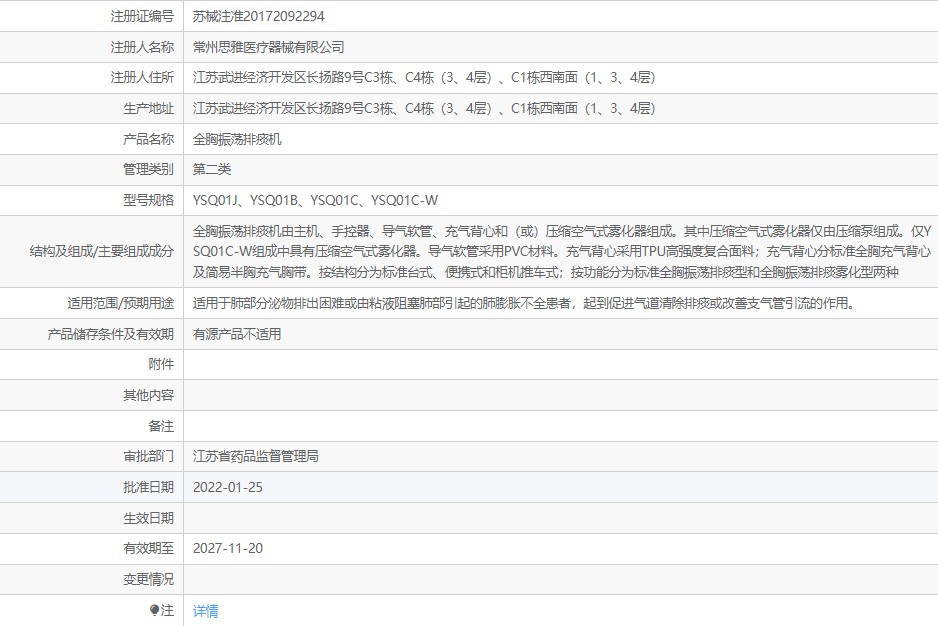Select the value 有源产品不适用
The image size is (938, 626).
click(x=237, y=334)
